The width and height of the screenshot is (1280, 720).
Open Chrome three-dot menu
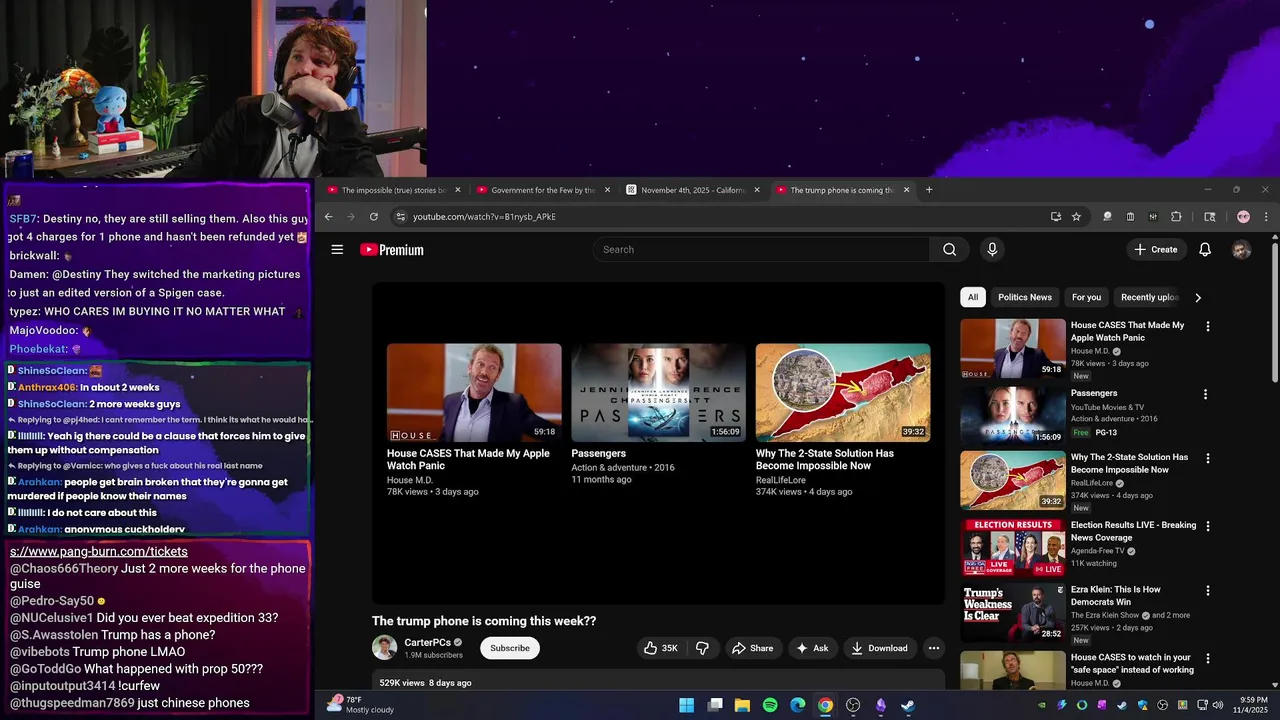(x=1266, y=217)
